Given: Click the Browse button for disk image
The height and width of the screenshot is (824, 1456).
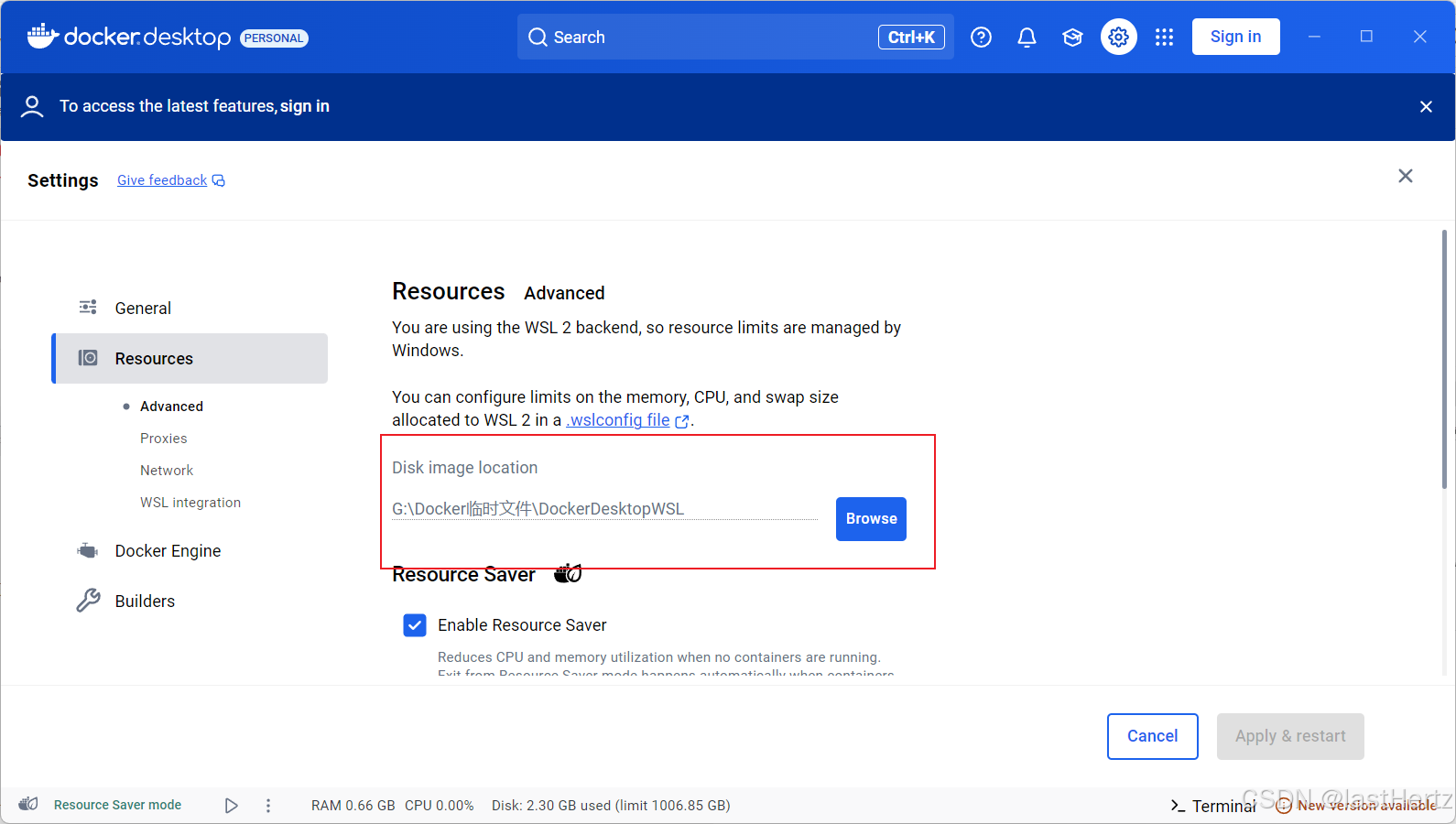Looking at the screenshot, I should pyautogui.click(x=871, y=519).
